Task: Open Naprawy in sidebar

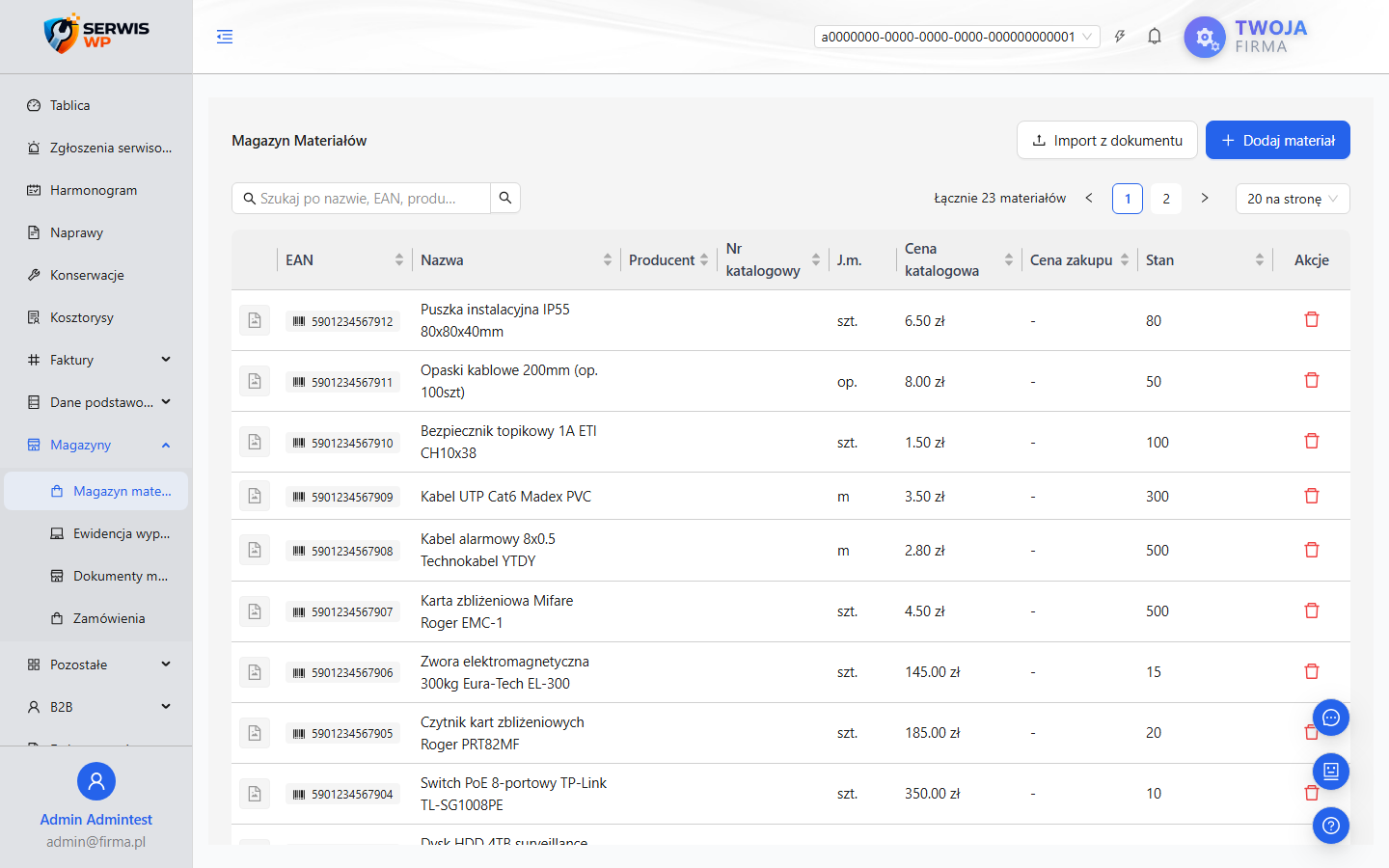Action: [x=96, y=232]
